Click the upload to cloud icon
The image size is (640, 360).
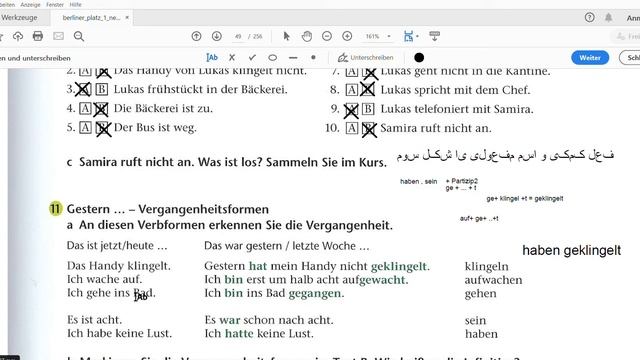click(18, 36)
